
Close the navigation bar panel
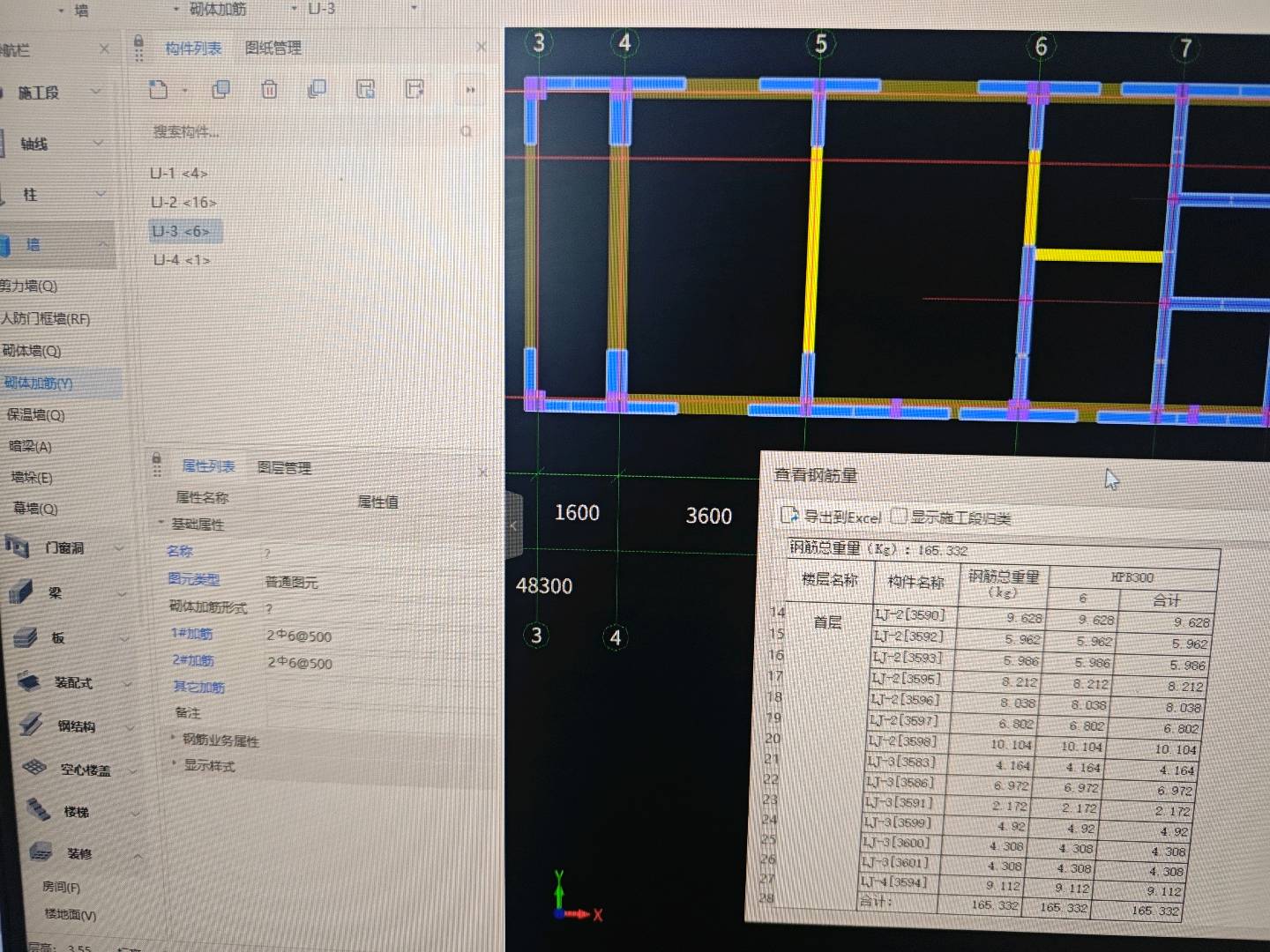(104, 49)
